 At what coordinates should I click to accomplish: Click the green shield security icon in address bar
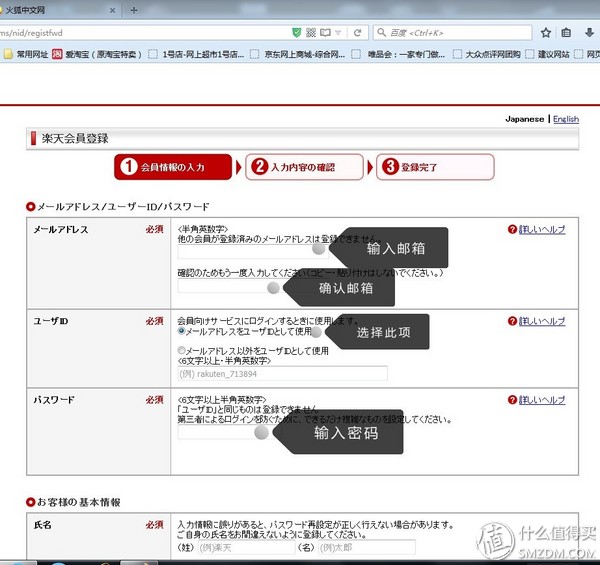tap(297, 33)
